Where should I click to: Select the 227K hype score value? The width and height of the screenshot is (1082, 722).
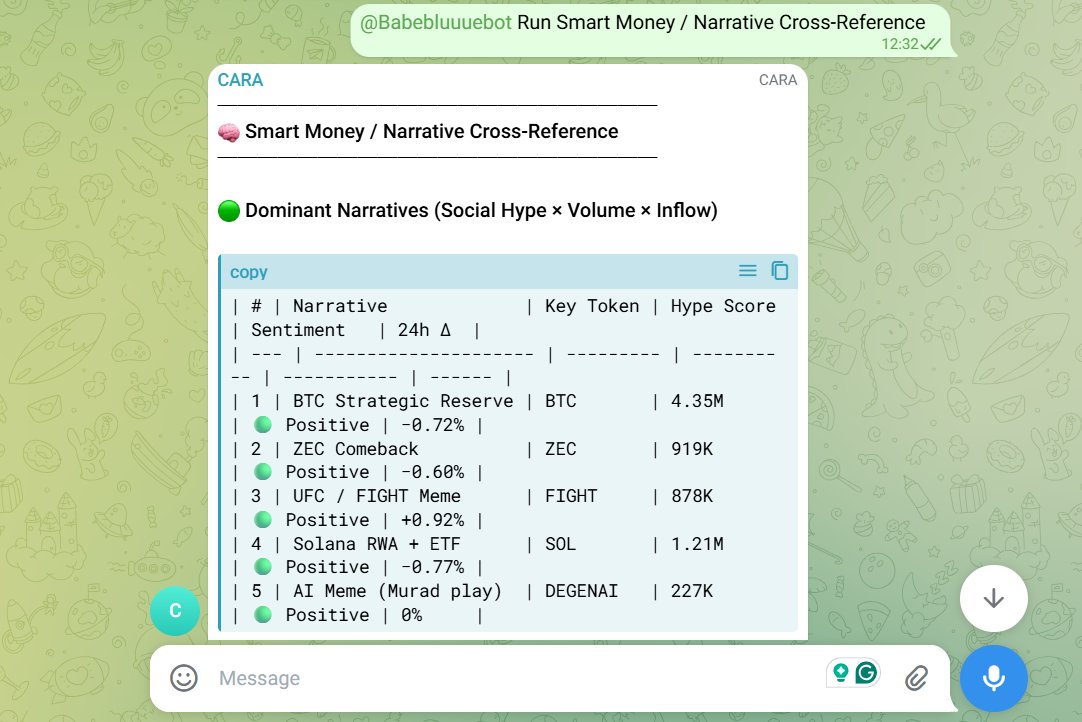click(691, 592)
